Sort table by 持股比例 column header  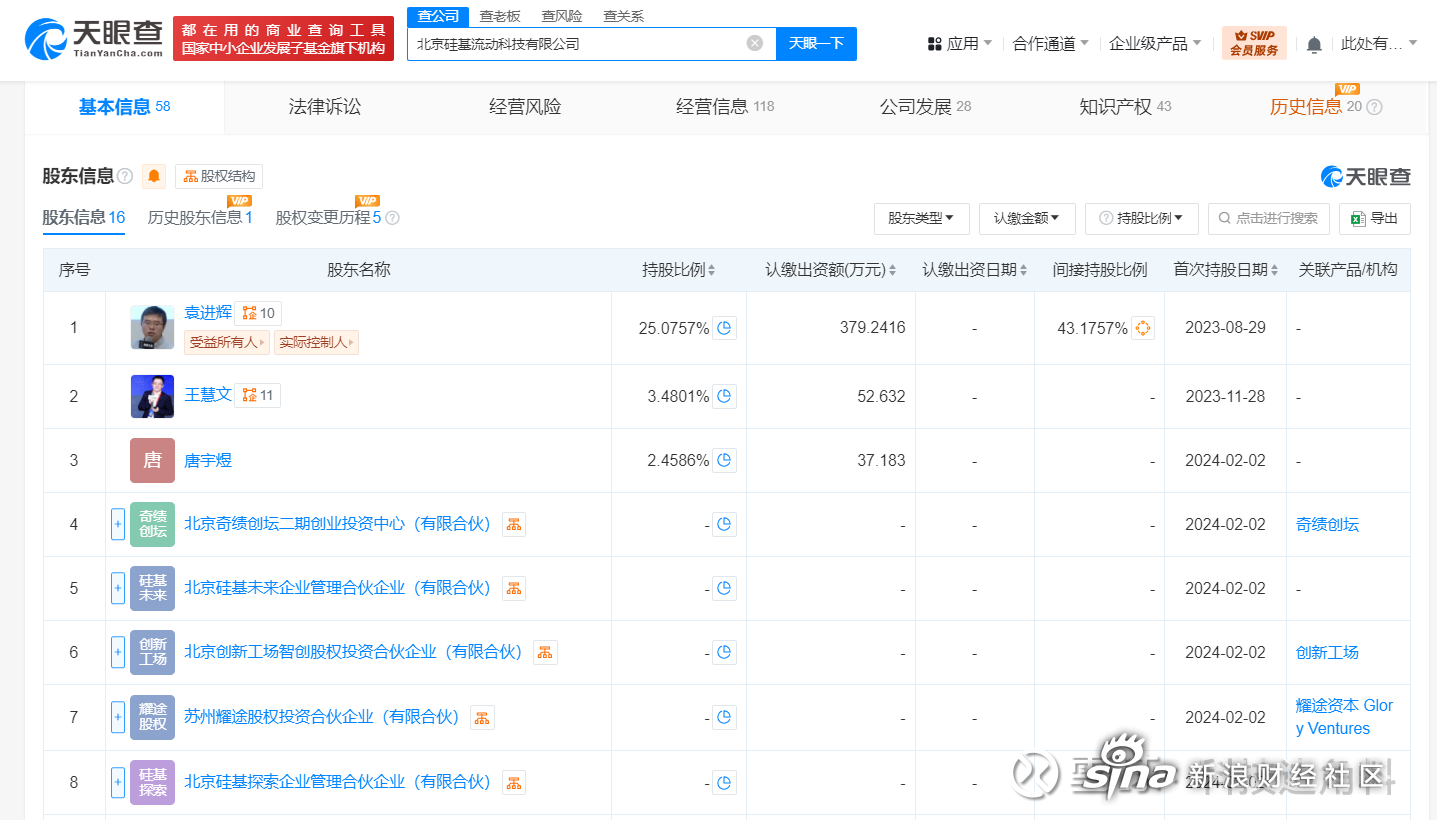click(x=679, y=270)
